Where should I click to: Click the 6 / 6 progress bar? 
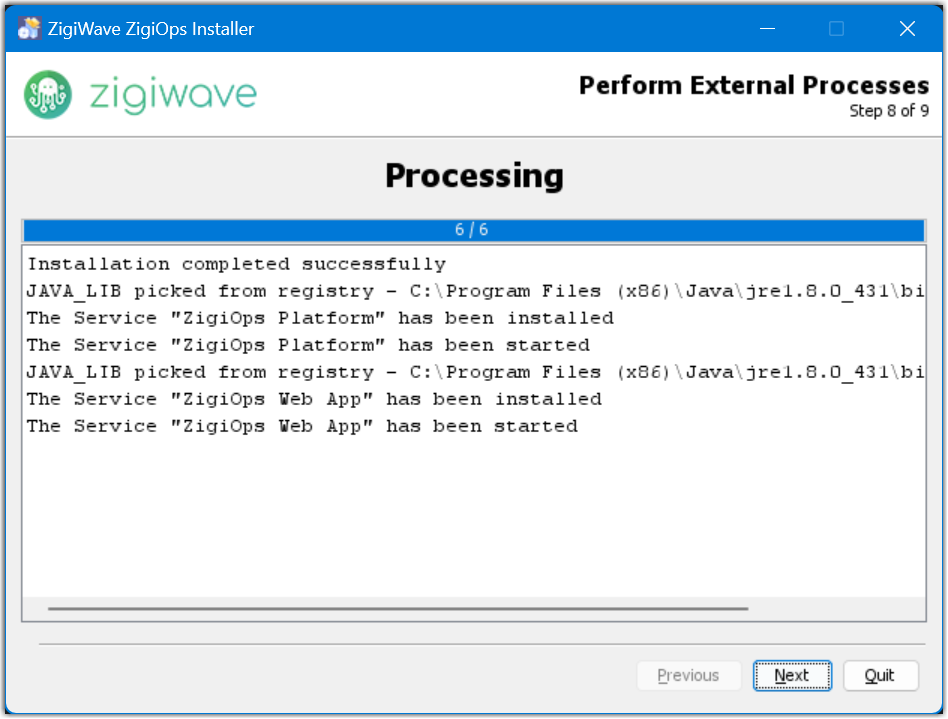[472, 230]
